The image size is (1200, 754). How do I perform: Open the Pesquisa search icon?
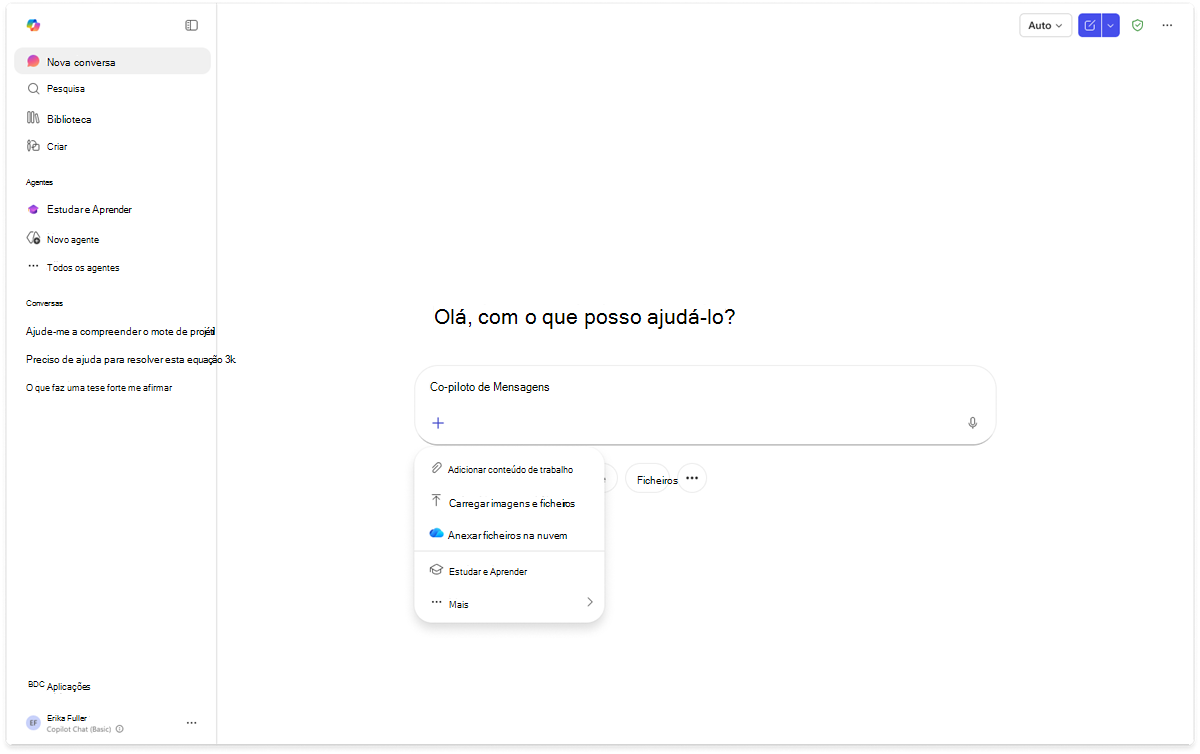(x=33, y=88)
